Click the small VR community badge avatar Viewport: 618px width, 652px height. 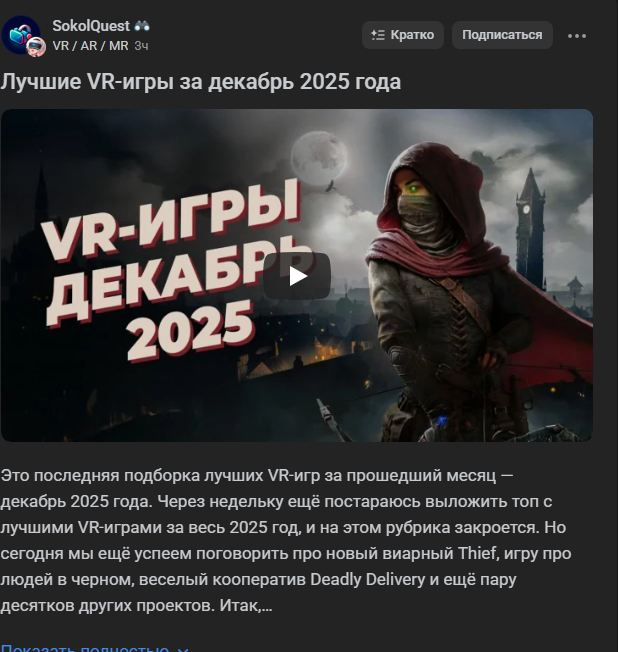click(36, 47)
